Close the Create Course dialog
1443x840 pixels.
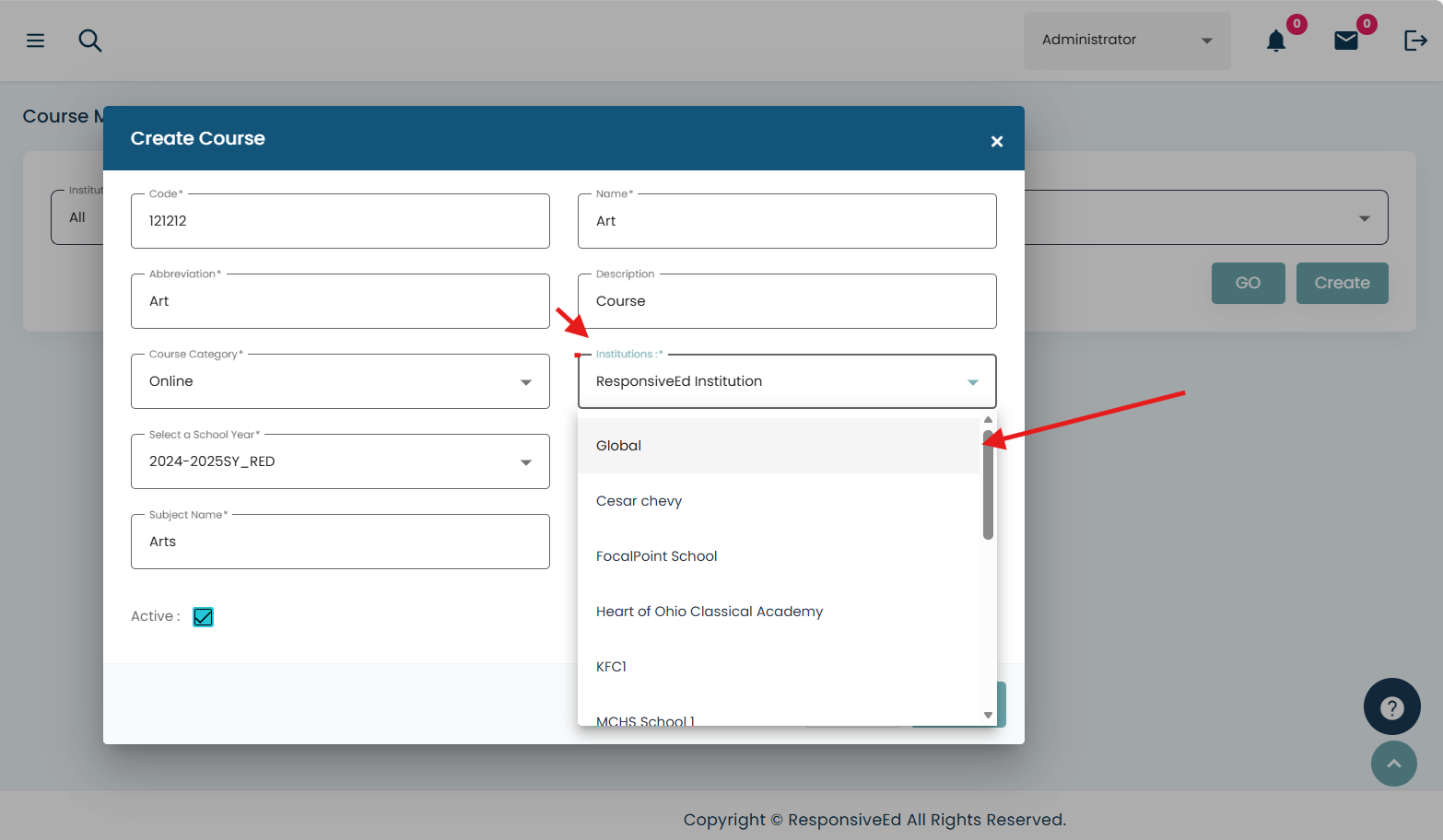(996, 141)
